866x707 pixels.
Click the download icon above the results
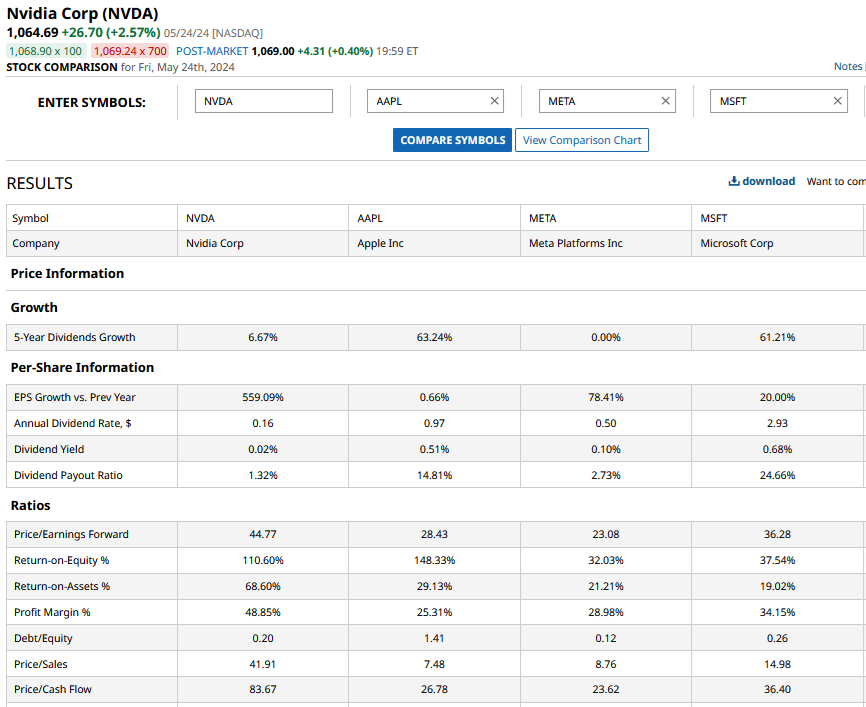[x=734, y=181]
